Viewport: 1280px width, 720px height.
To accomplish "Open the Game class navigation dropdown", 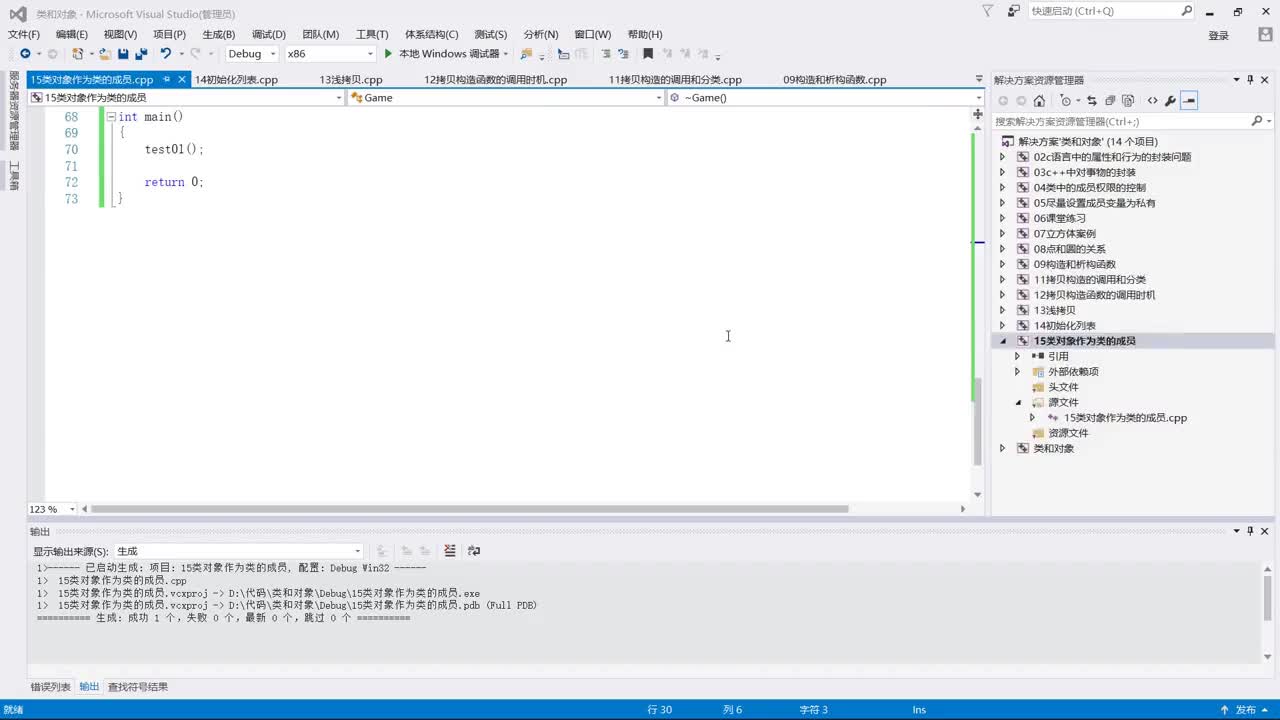I will pyautogui.click(x=505, y=98).
